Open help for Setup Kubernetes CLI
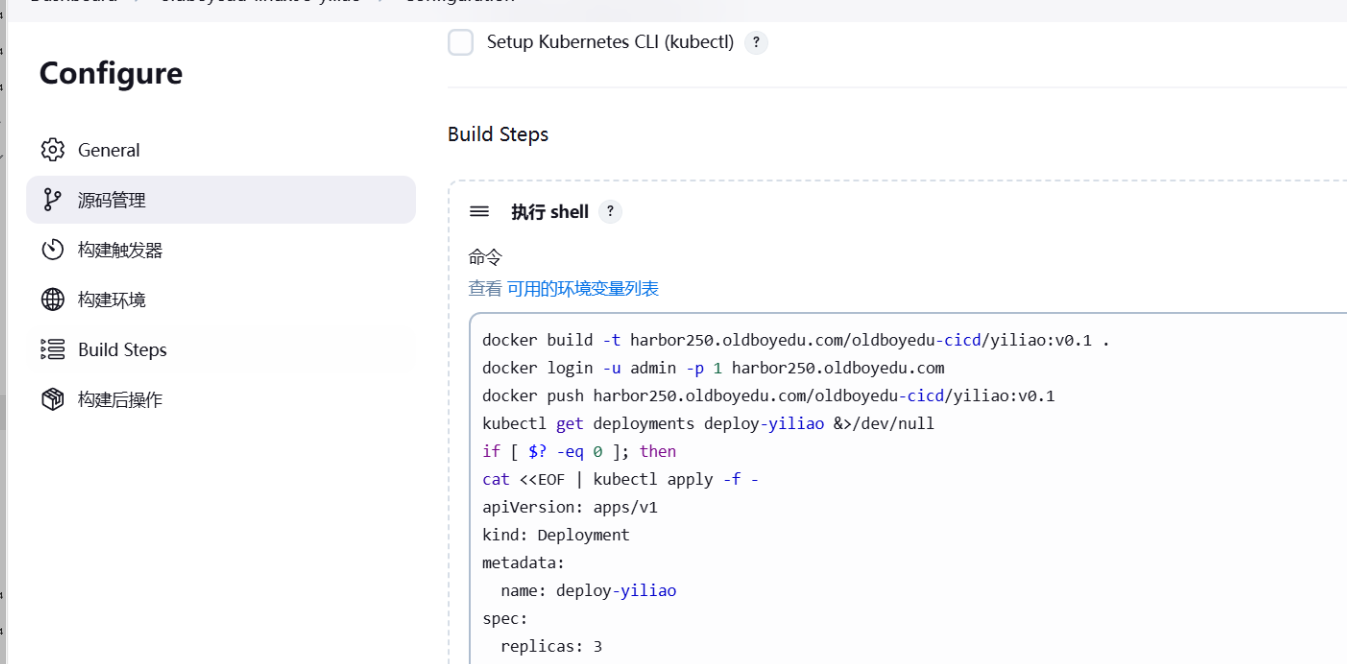The width and height of the screenshot is (1347, 664). (756, 43)
